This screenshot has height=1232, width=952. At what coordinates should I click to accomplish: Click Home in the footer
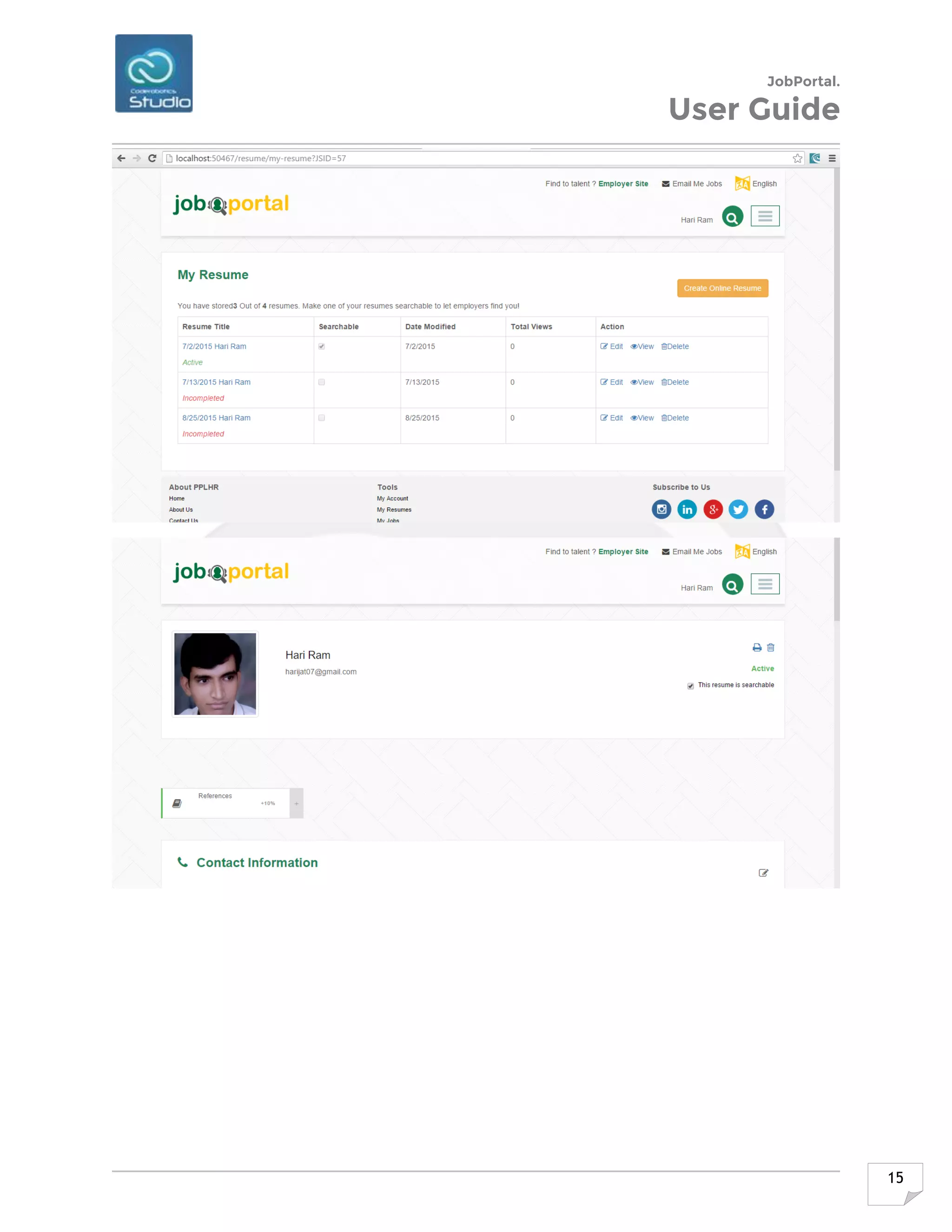pos(177,499)
